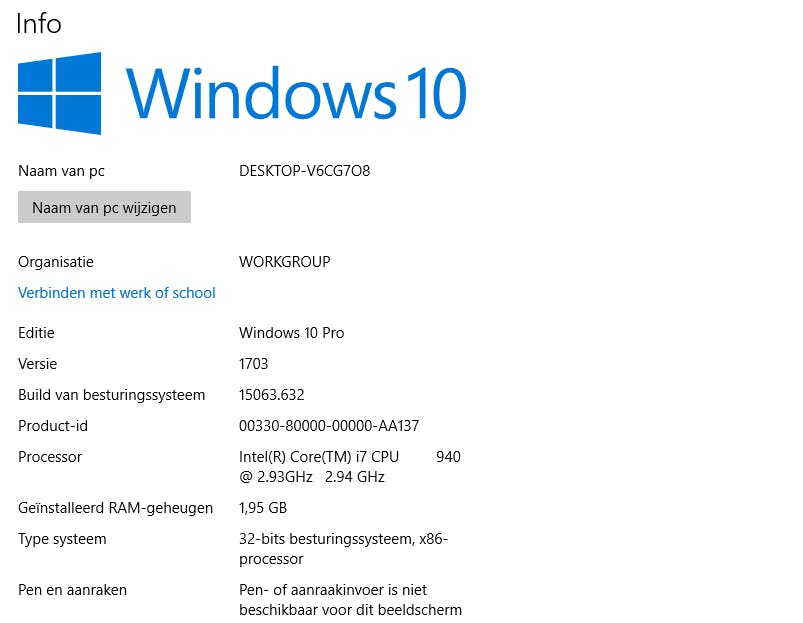Image resolution: width=803 pixels, height=623 pixels.
Task: Select the 'Info' page heading
Action: click(39, 24)
